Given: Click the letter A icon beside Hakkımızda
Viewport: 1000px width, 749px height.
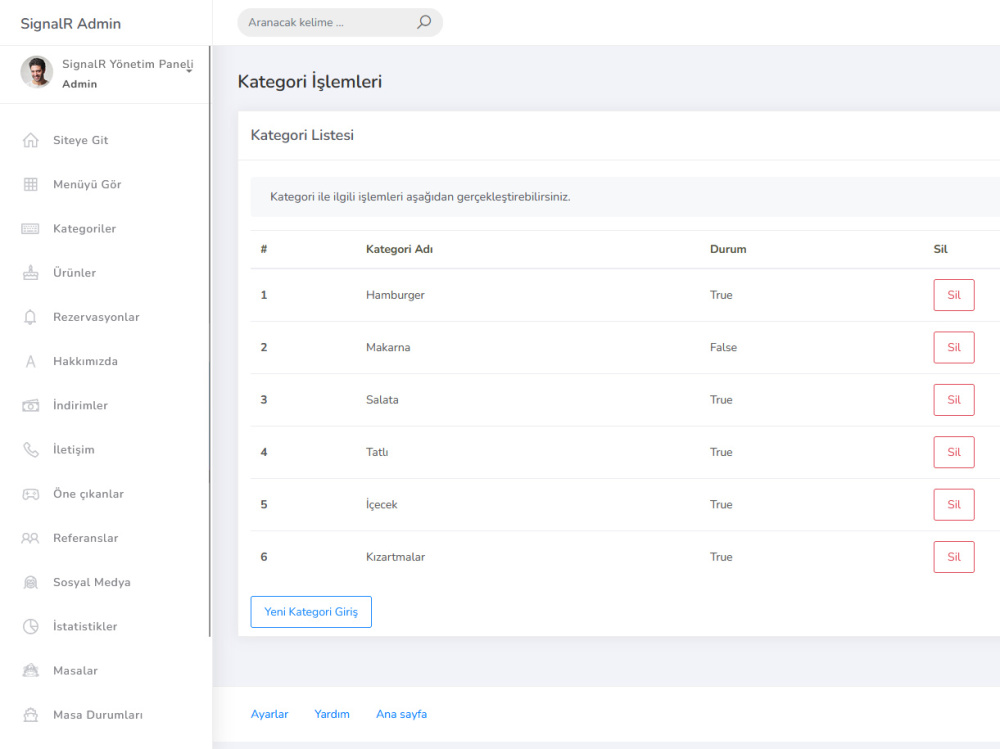Looking at the screenshot, I should 31,362.
